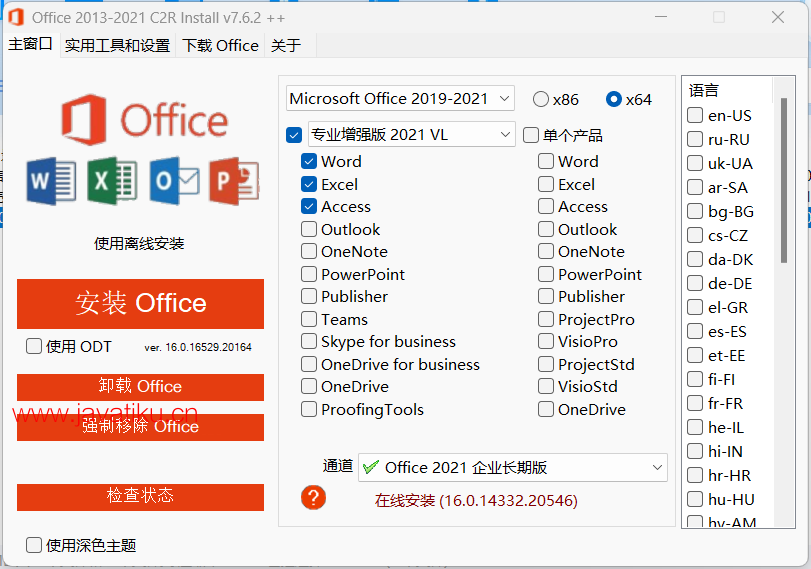Click the Office logo in the title bar

tap(16, 18)
